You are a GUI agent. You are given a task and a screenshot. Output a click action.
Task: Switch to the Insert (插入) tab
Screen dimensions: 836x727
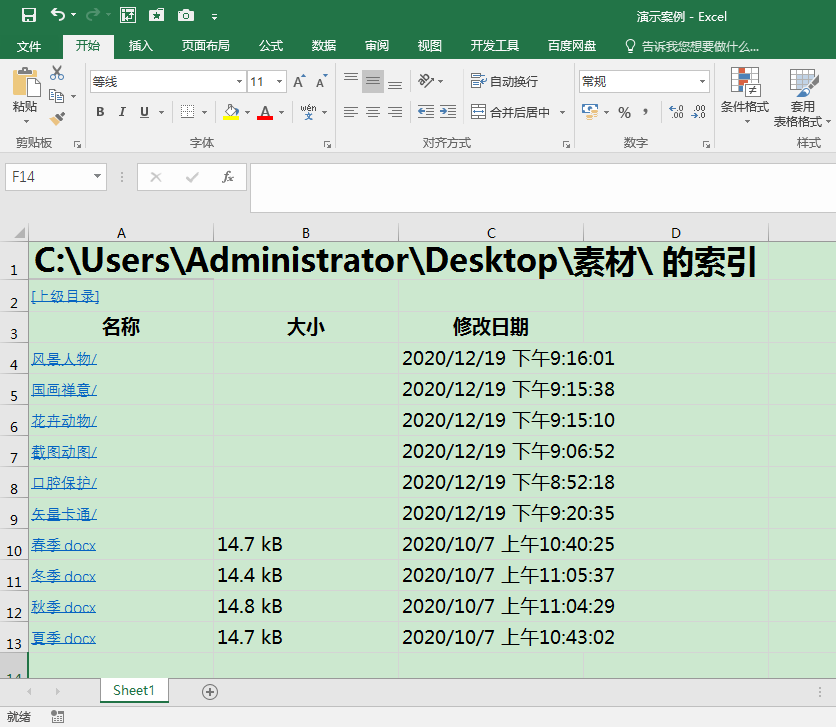(141, 46)
